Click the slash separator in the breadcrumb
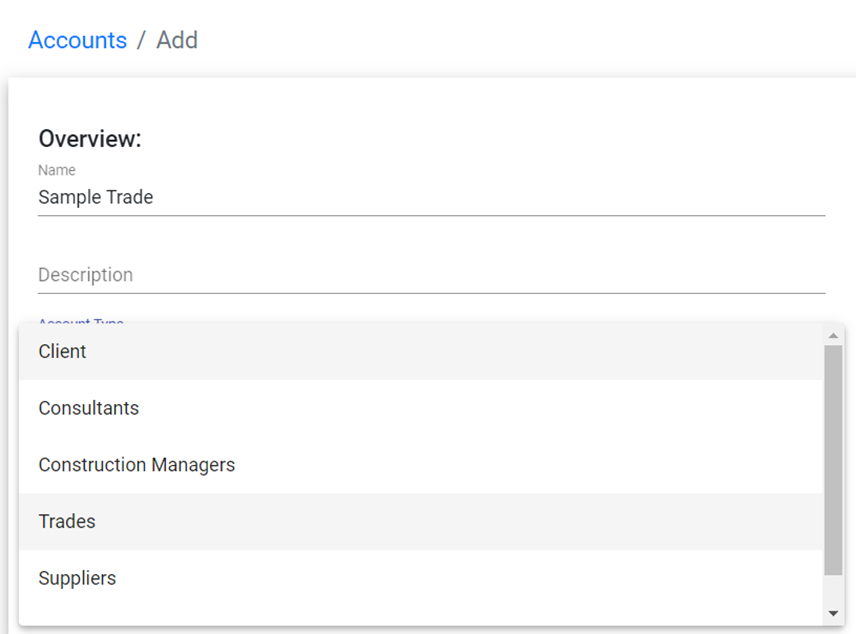The image size is (856, 634). click(x=141, y=40)
